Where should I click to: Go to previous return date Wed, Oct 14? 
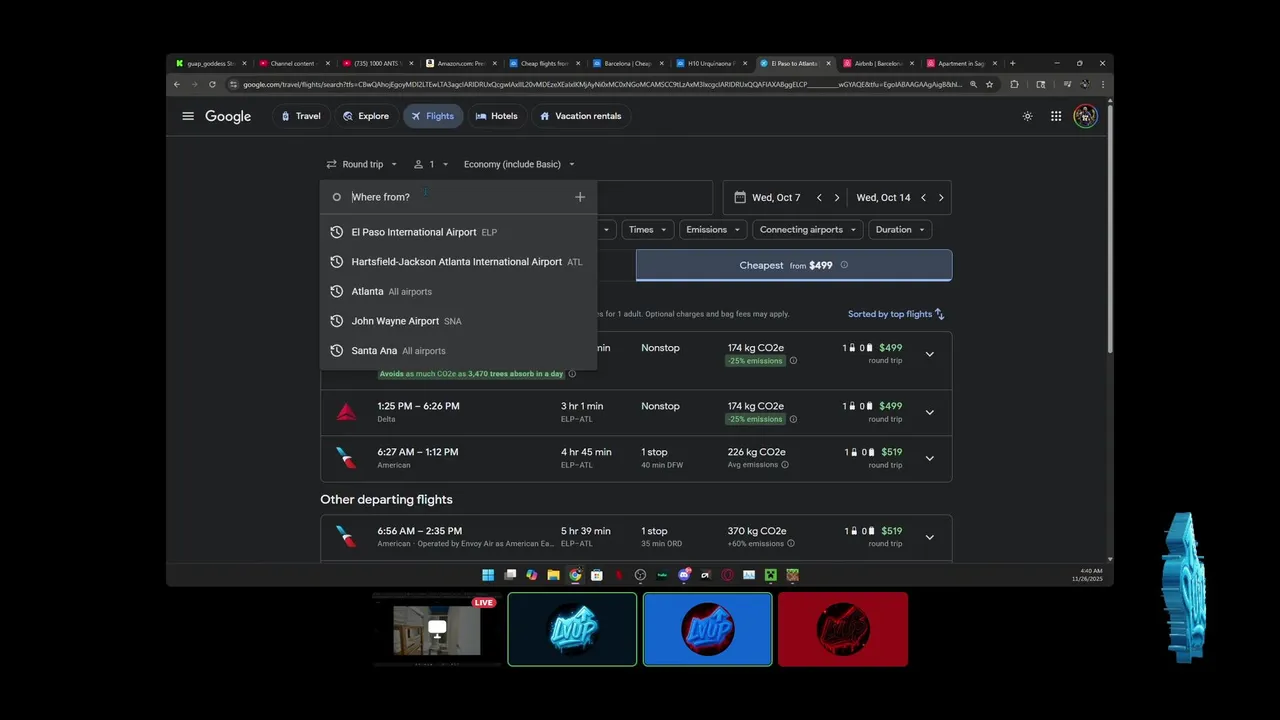coord(923,198)
